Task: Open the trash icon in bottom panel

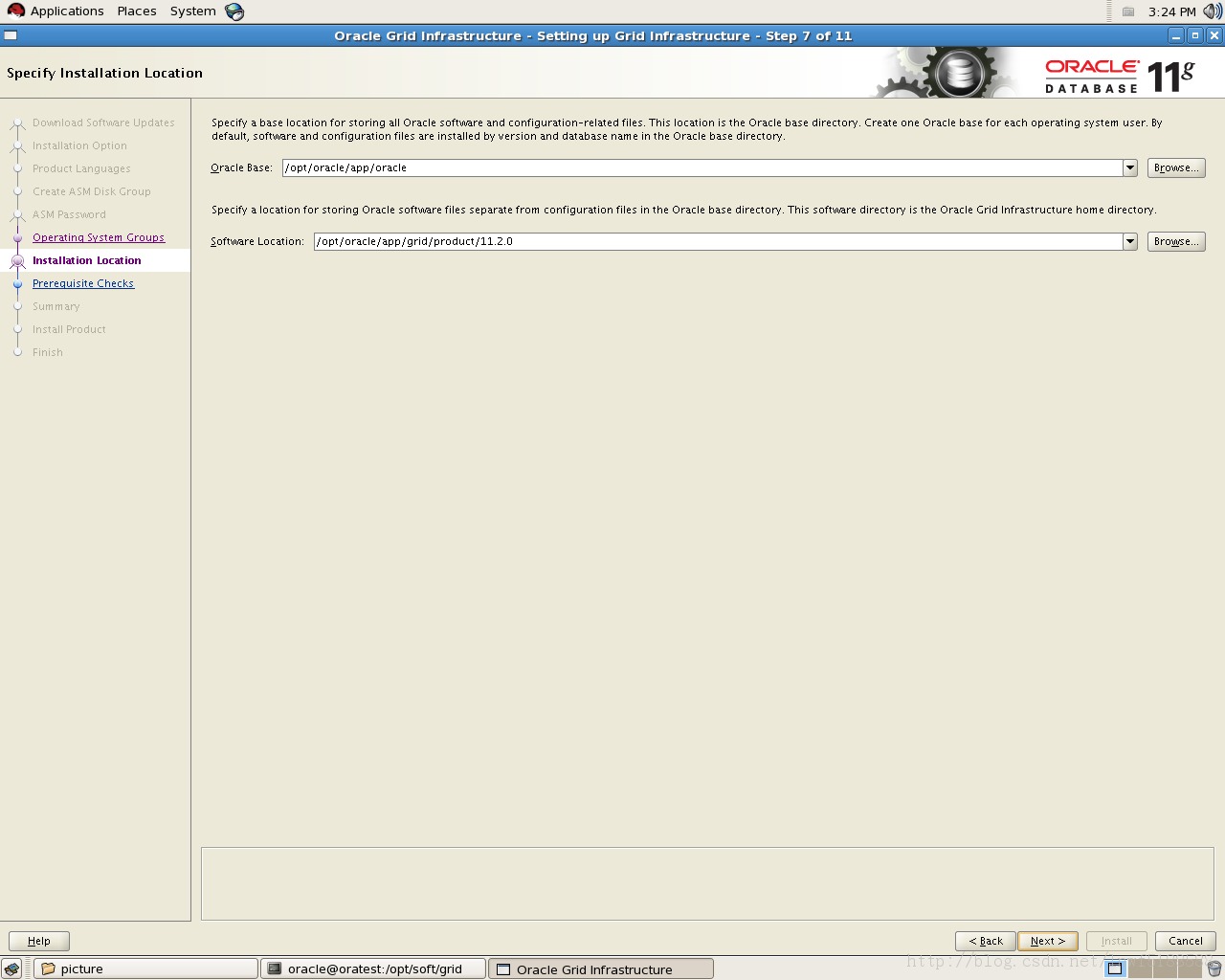Action: (1214, 969)
